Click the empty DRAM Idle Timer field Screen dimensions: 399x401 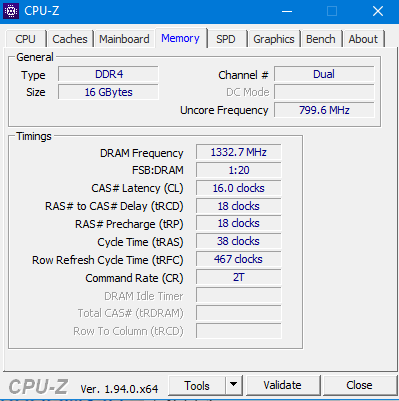point(239,295)
